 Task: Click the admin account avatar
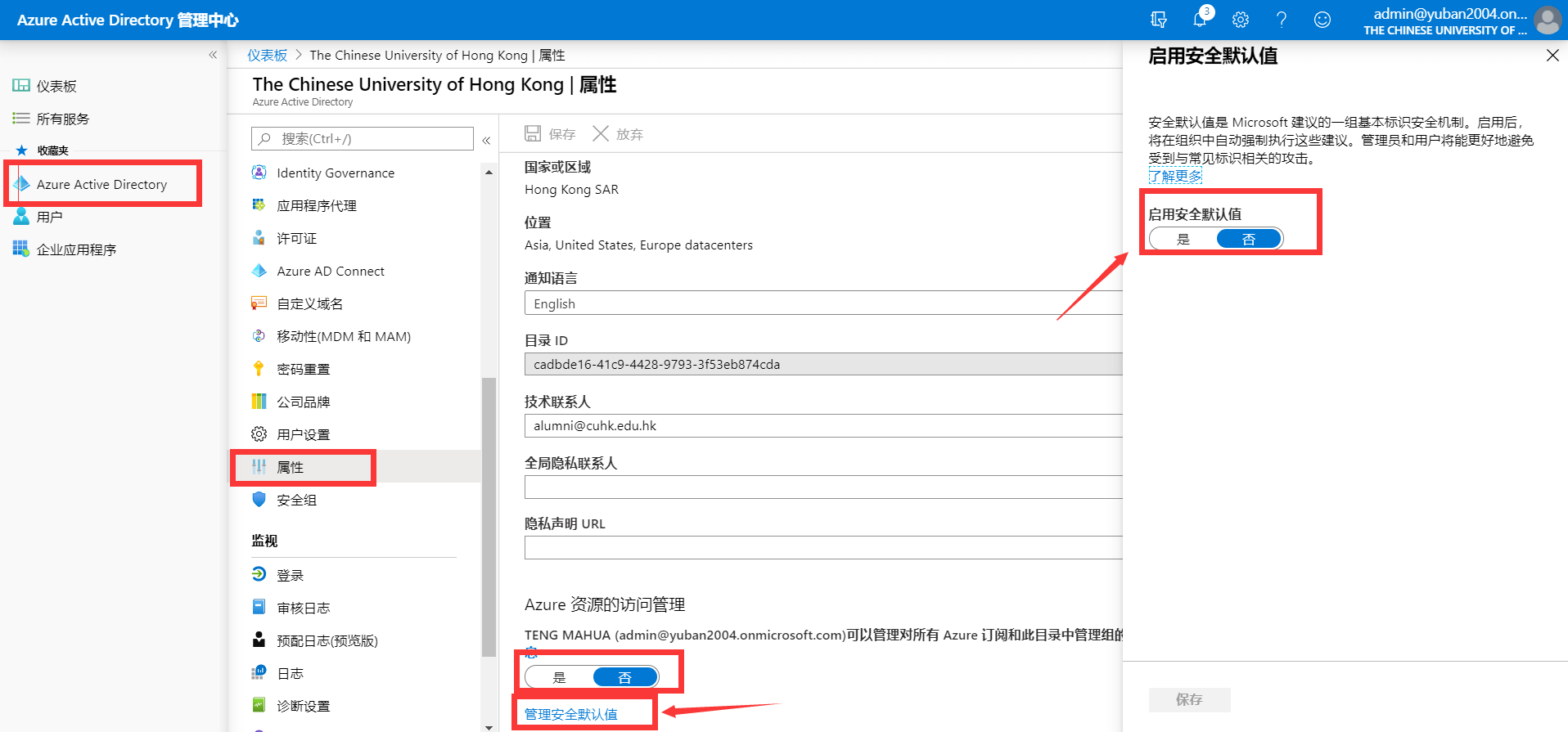pyautogui.click(x=1548, y=20)
